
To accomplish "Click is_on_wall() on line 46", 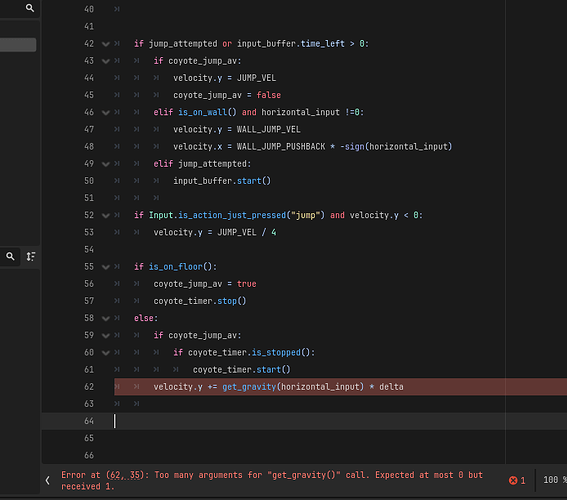I will tap(207, 112).
